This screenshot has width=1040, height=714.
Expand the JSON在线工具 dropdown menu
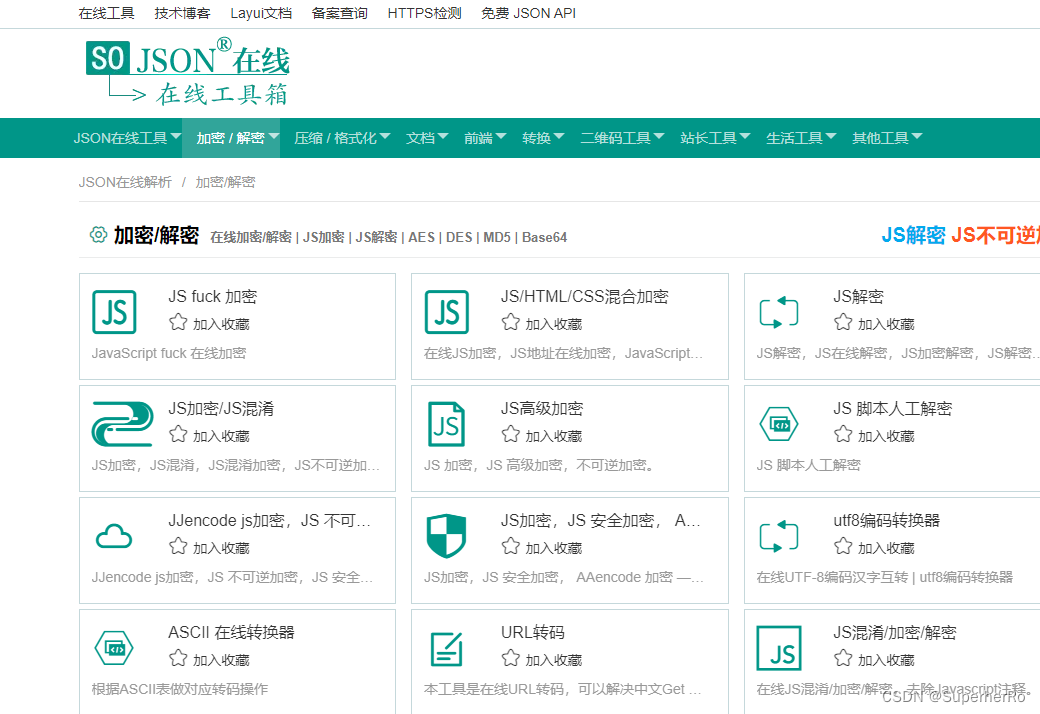tap(127, 138)
